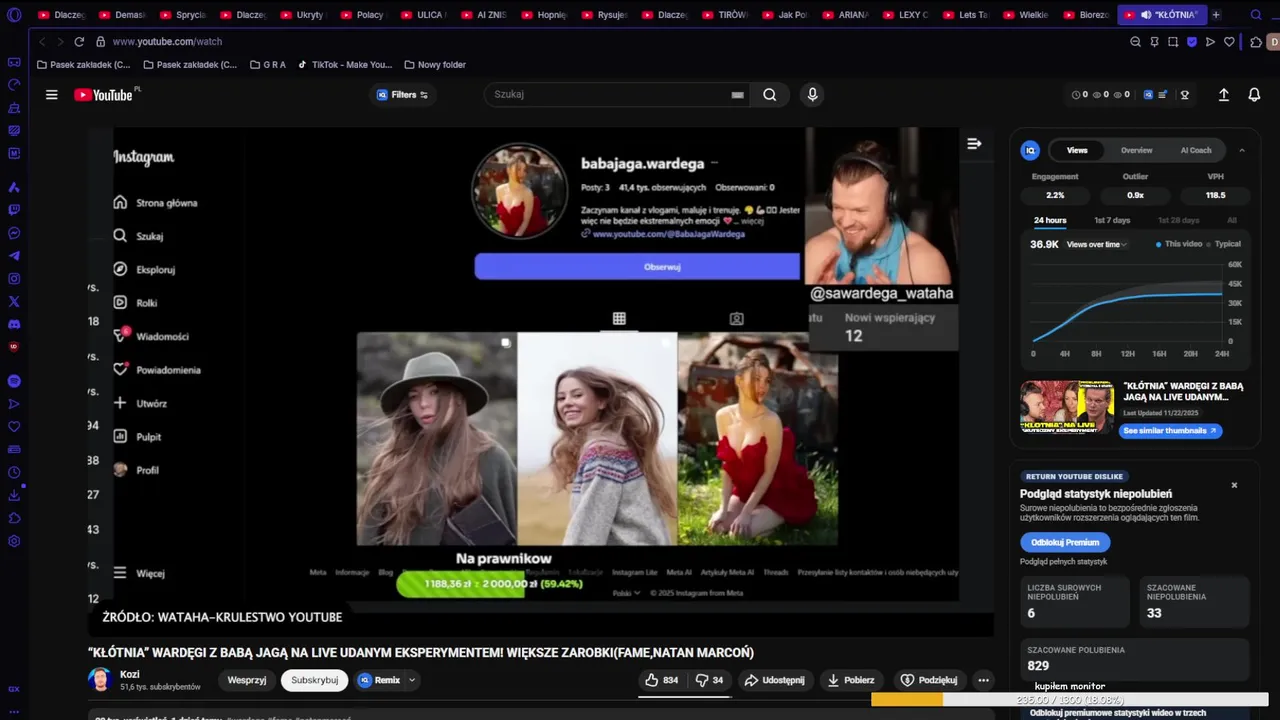Open the Twitch icon in Opera sidebar
1280x720 pixels.
(x=14, y=210)
